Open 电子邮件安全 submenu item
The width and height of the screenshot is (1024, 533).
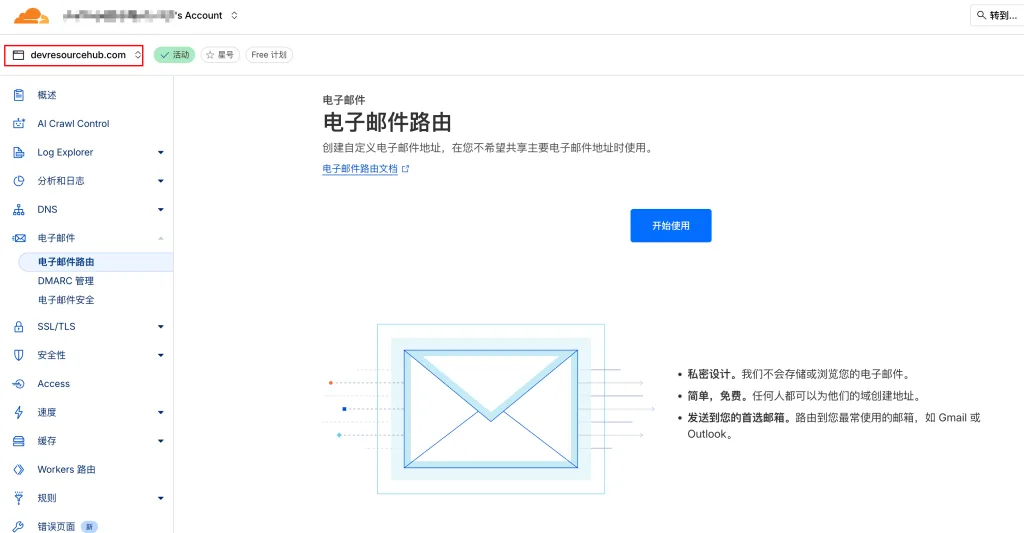(x=66, y=300)
